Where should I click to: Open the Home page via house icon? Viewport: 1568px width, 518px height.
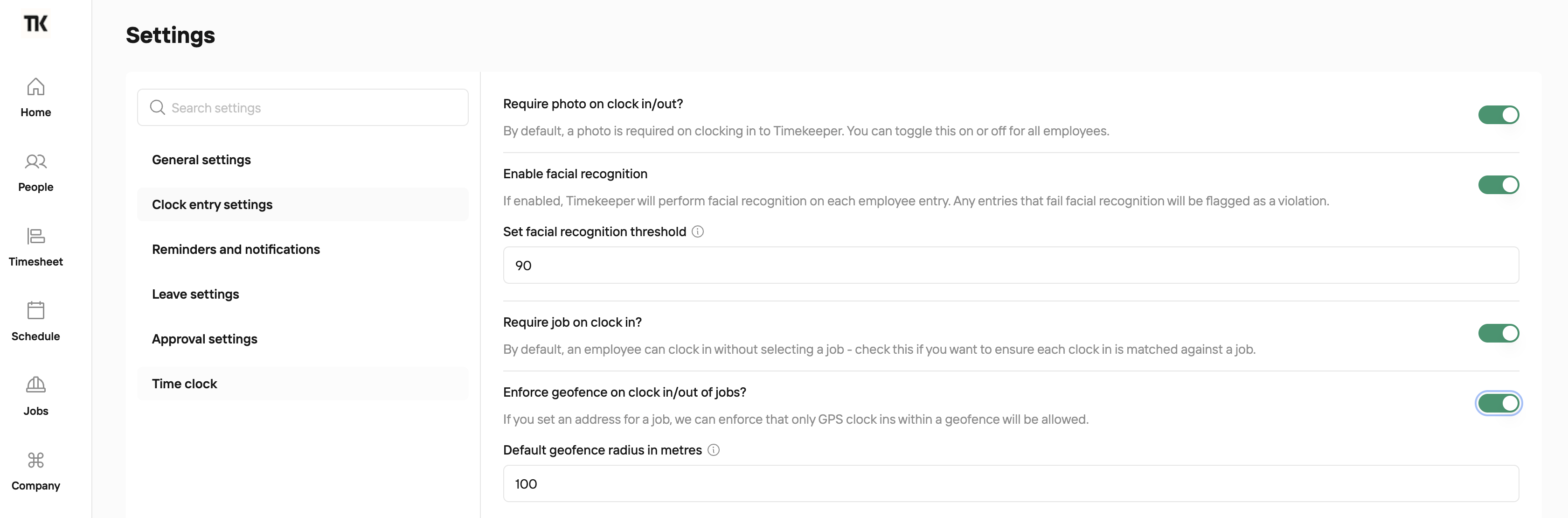click(36, 86)
